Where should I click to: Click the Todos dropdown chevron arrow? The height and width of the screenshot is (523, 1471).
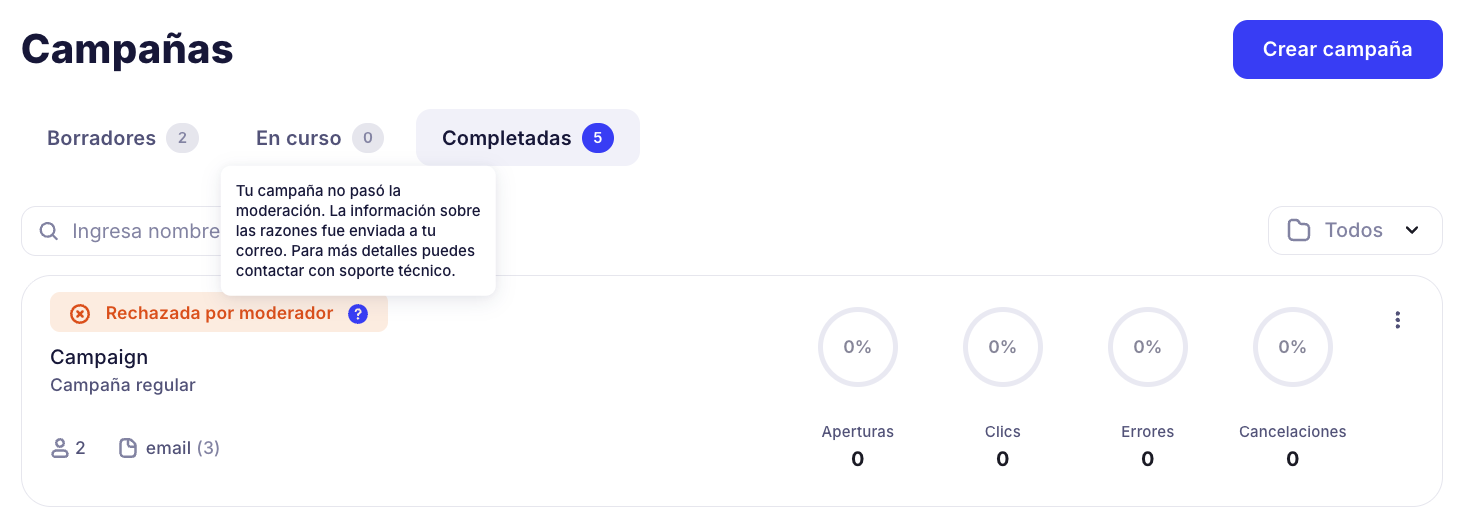tap(1412, 231)
